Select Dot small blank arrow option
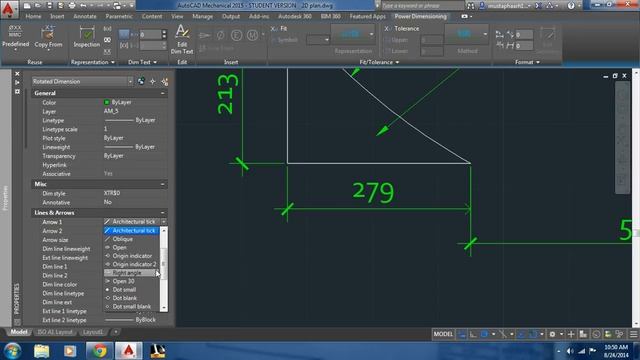 [x=131, y=307]
